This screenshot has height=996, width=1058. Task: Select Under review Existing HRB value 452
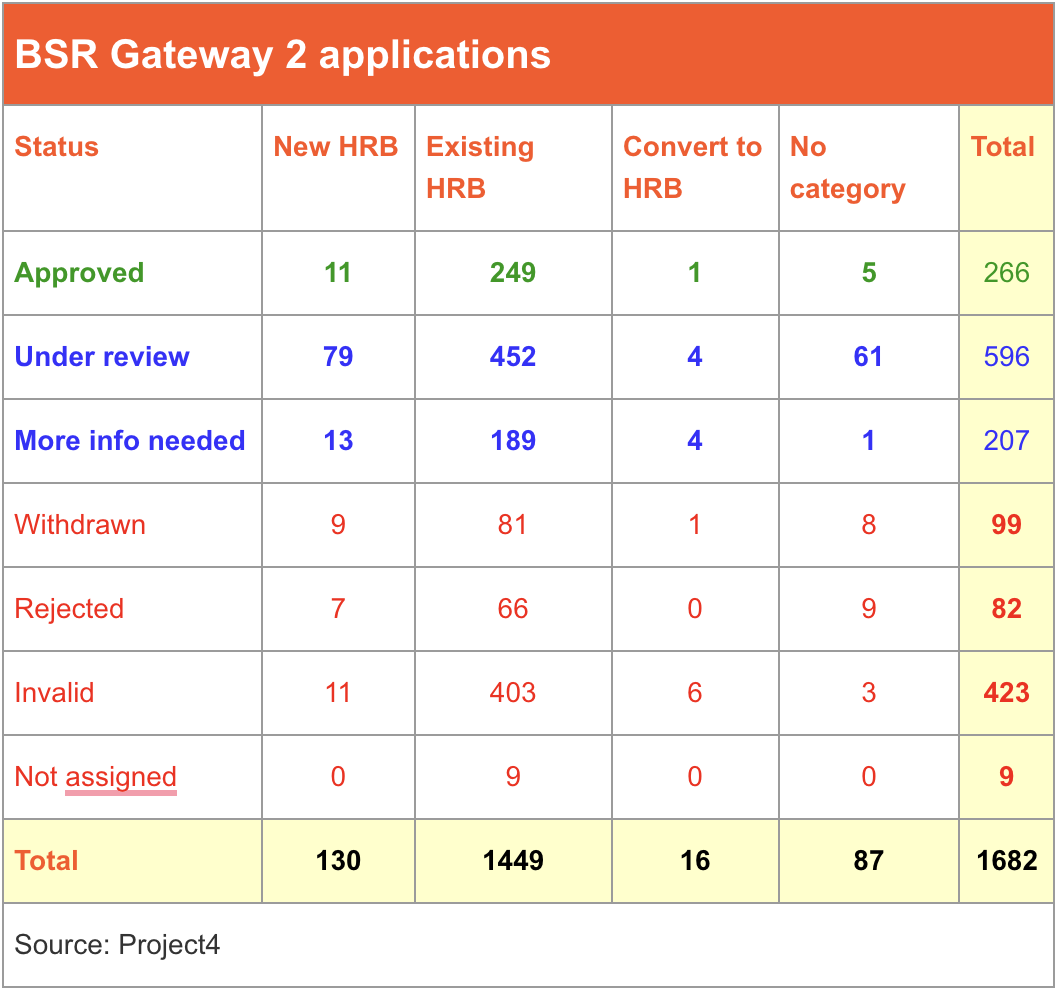513,356
